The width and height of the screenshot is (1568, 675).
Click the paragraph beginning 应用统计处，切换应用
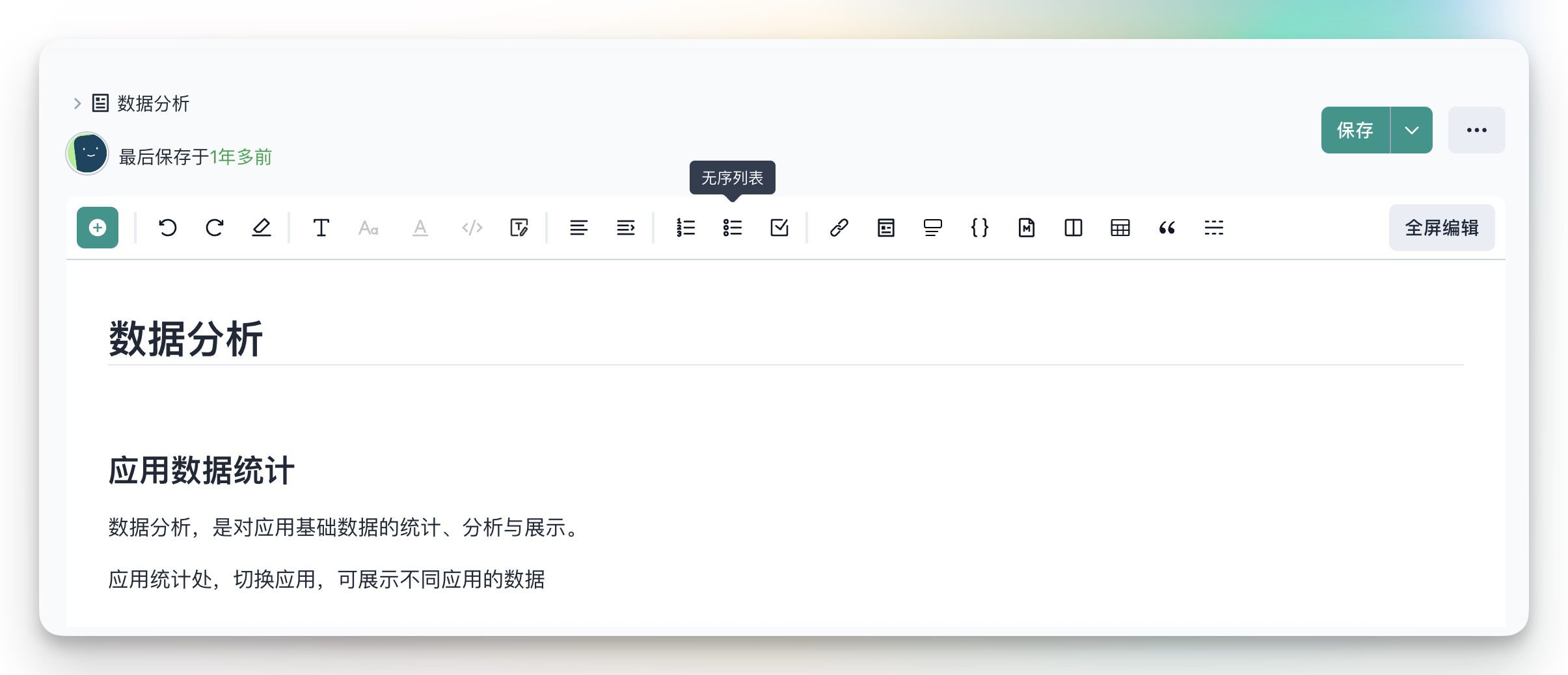click(x=327, y=579)
